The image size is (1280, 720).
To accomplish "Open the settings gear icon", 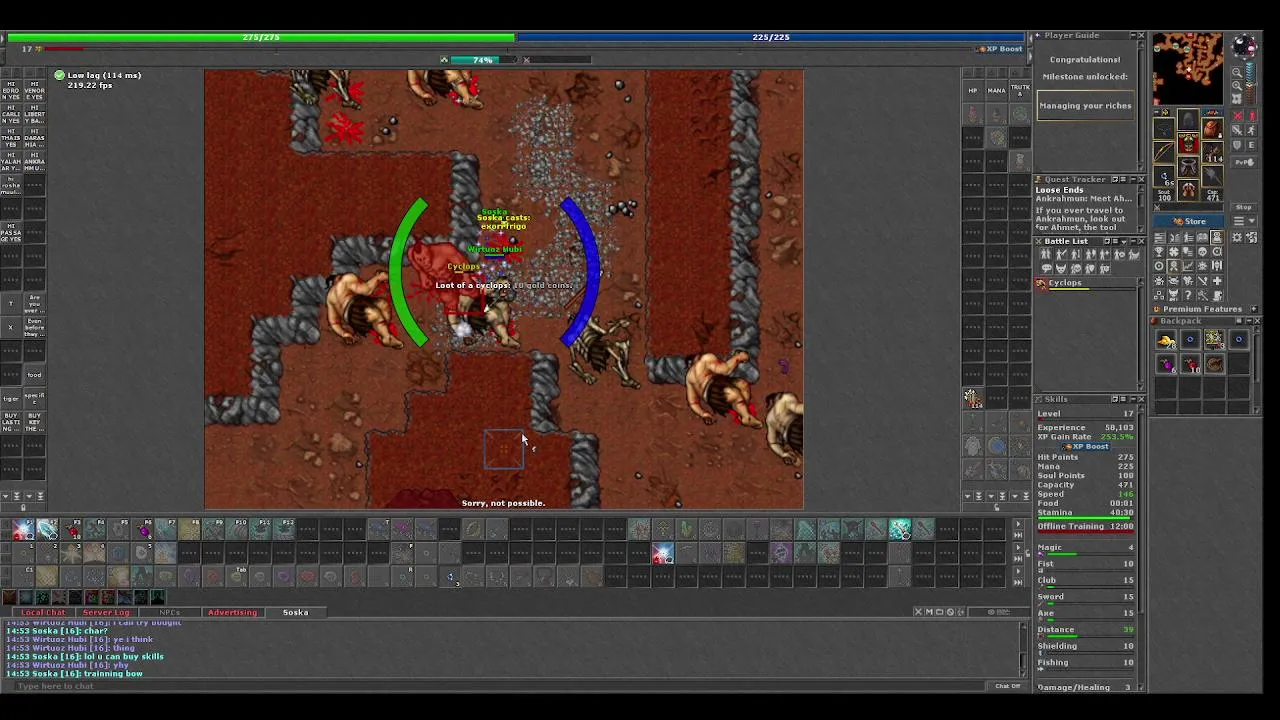I will click(x=1237, y=238).
